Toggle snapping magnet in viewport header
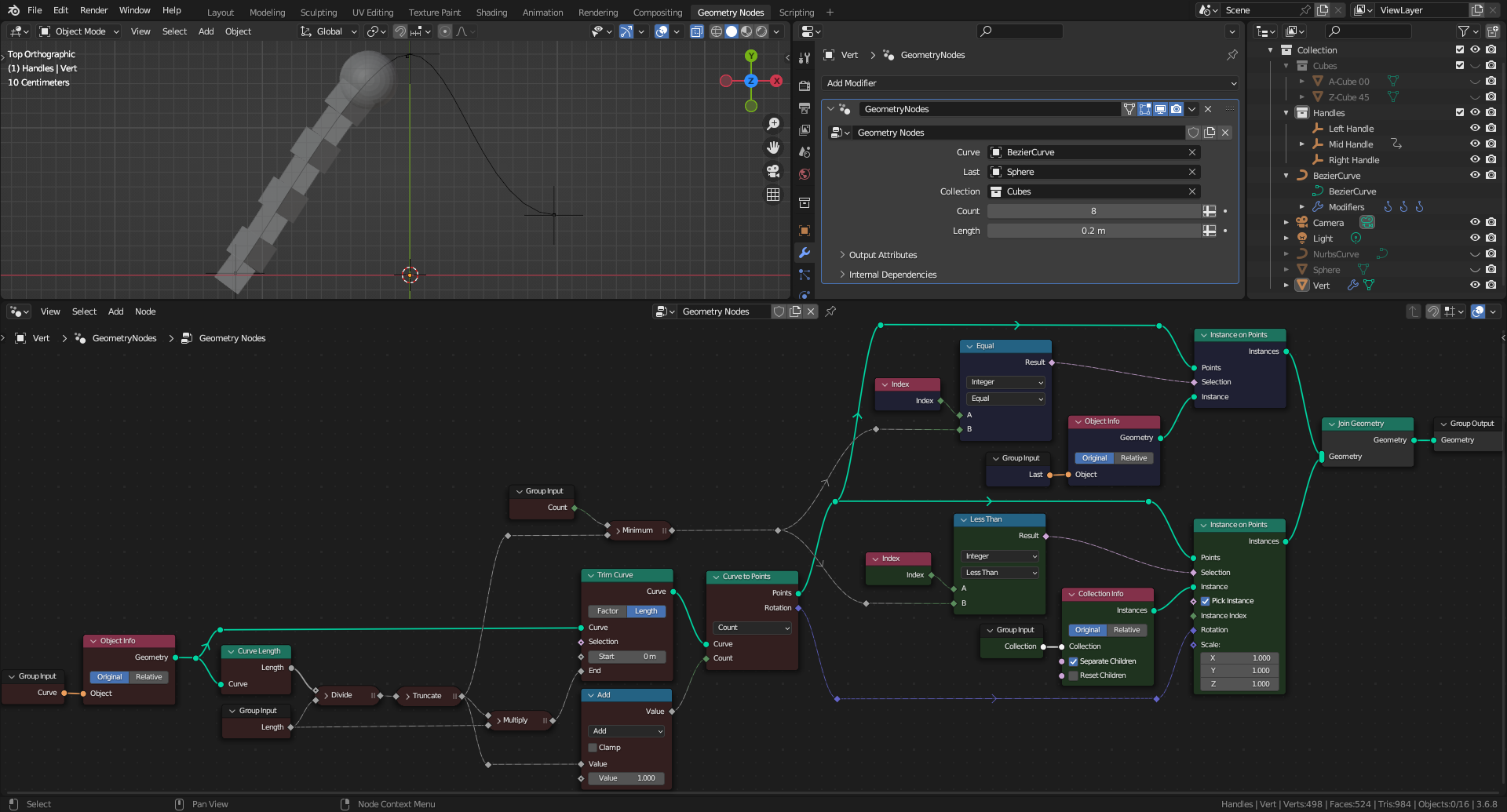 coord(400,31)
